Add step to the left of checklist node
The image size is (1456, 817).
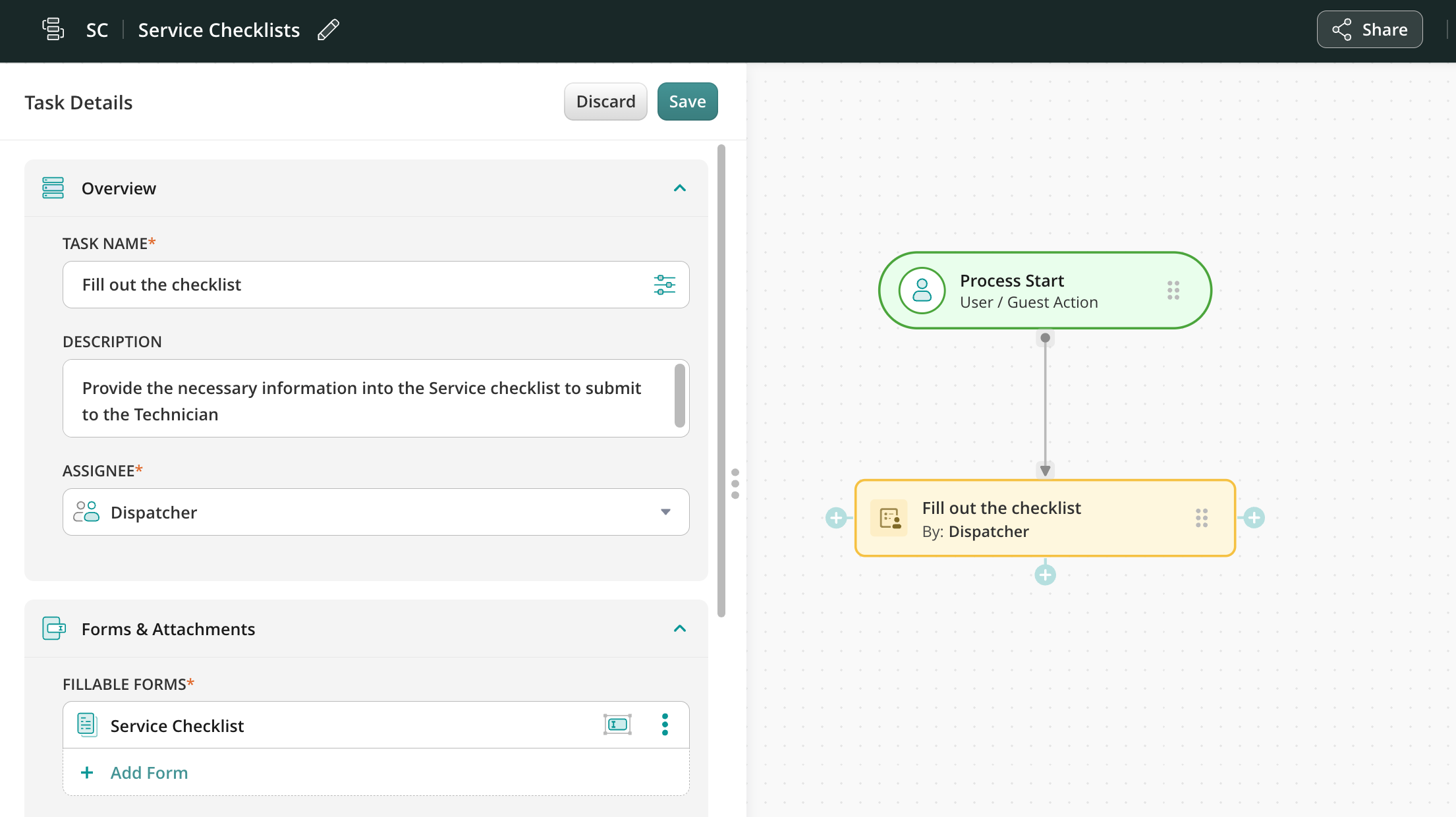pyautogui.click(x=836, y=518)
